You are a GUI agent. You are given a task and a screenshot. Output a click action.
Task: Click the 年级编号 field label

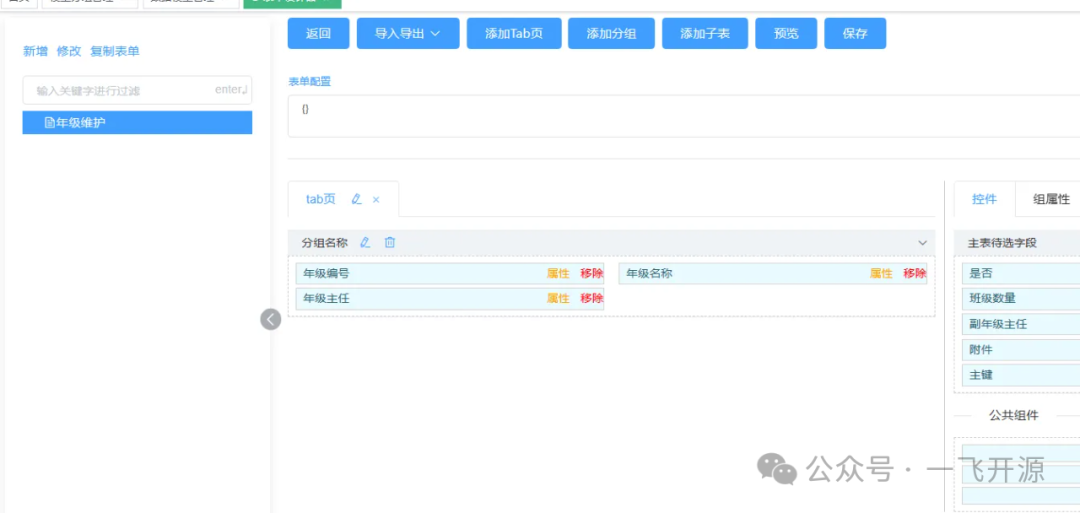[326, 273]
